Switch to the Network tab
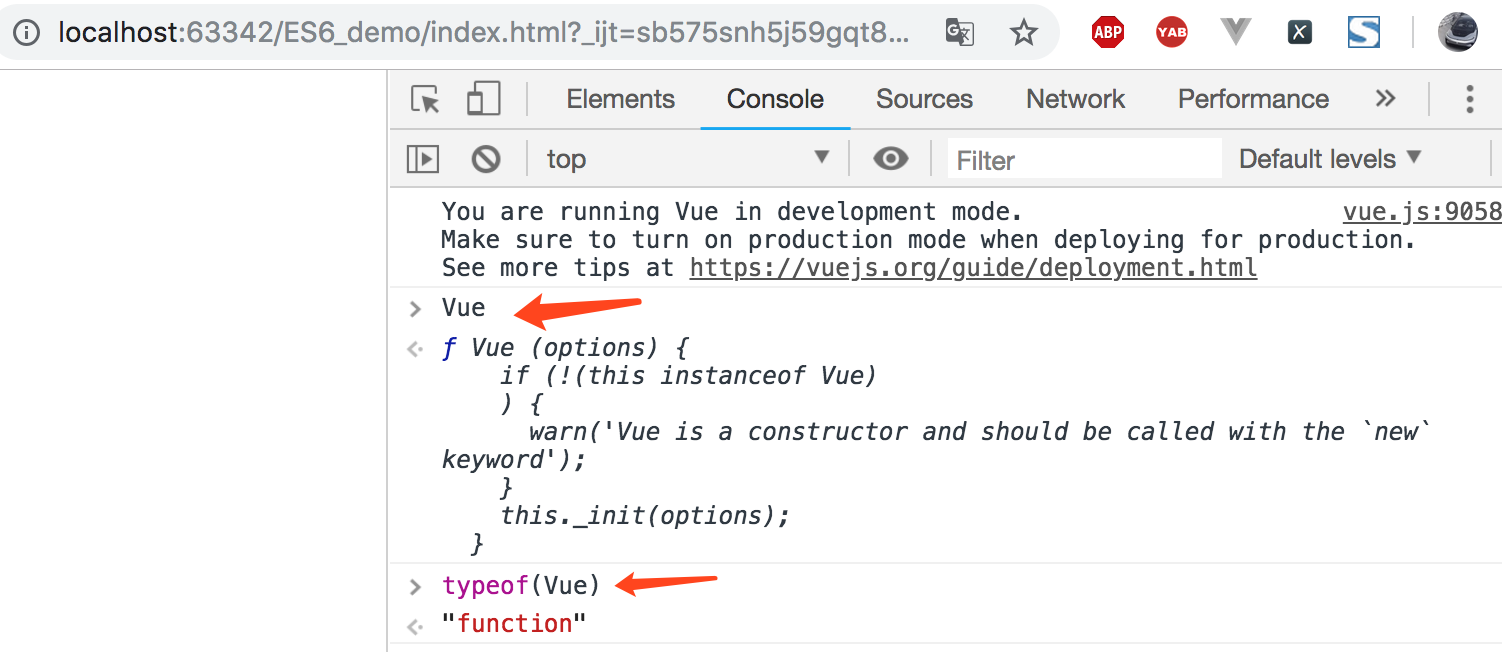This screenshot has width=1502, height=652. (1075, 99)
